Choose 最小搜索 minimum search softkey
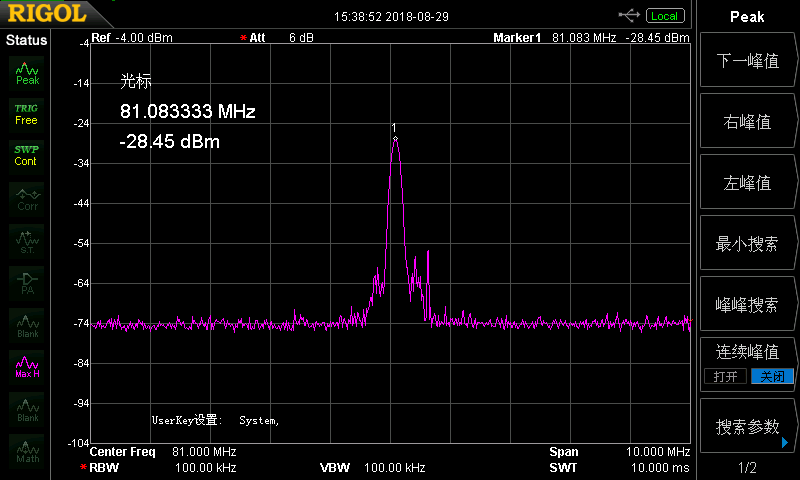This screenshot has height=480, width=800. [747, 244]
